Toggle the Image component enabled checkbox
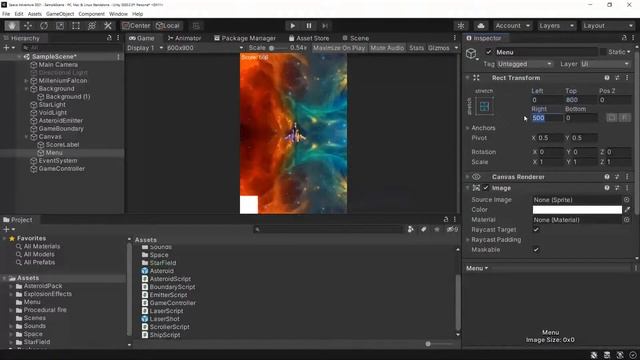Screen dimensions: 640x360 (486, 188)
